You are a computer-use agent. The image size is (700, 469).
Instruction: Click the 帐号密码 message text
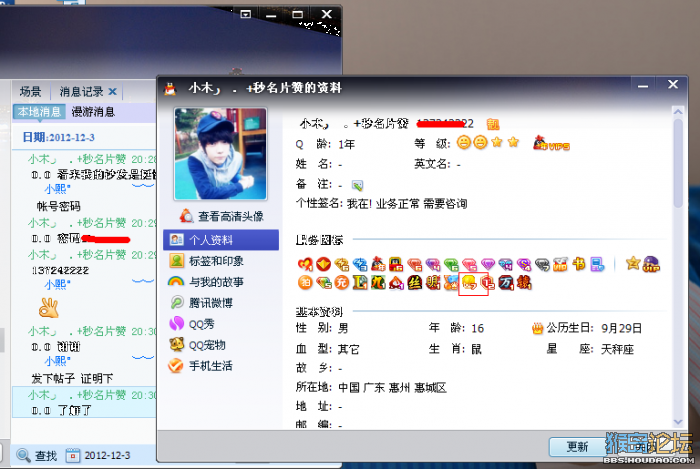click(58, 206)
